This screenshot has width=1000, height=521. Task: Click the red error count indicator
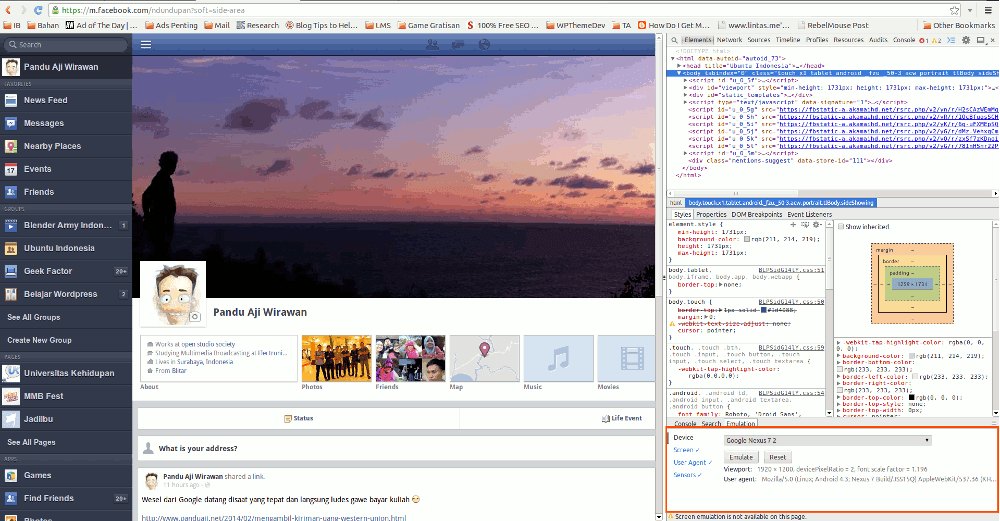923,40
